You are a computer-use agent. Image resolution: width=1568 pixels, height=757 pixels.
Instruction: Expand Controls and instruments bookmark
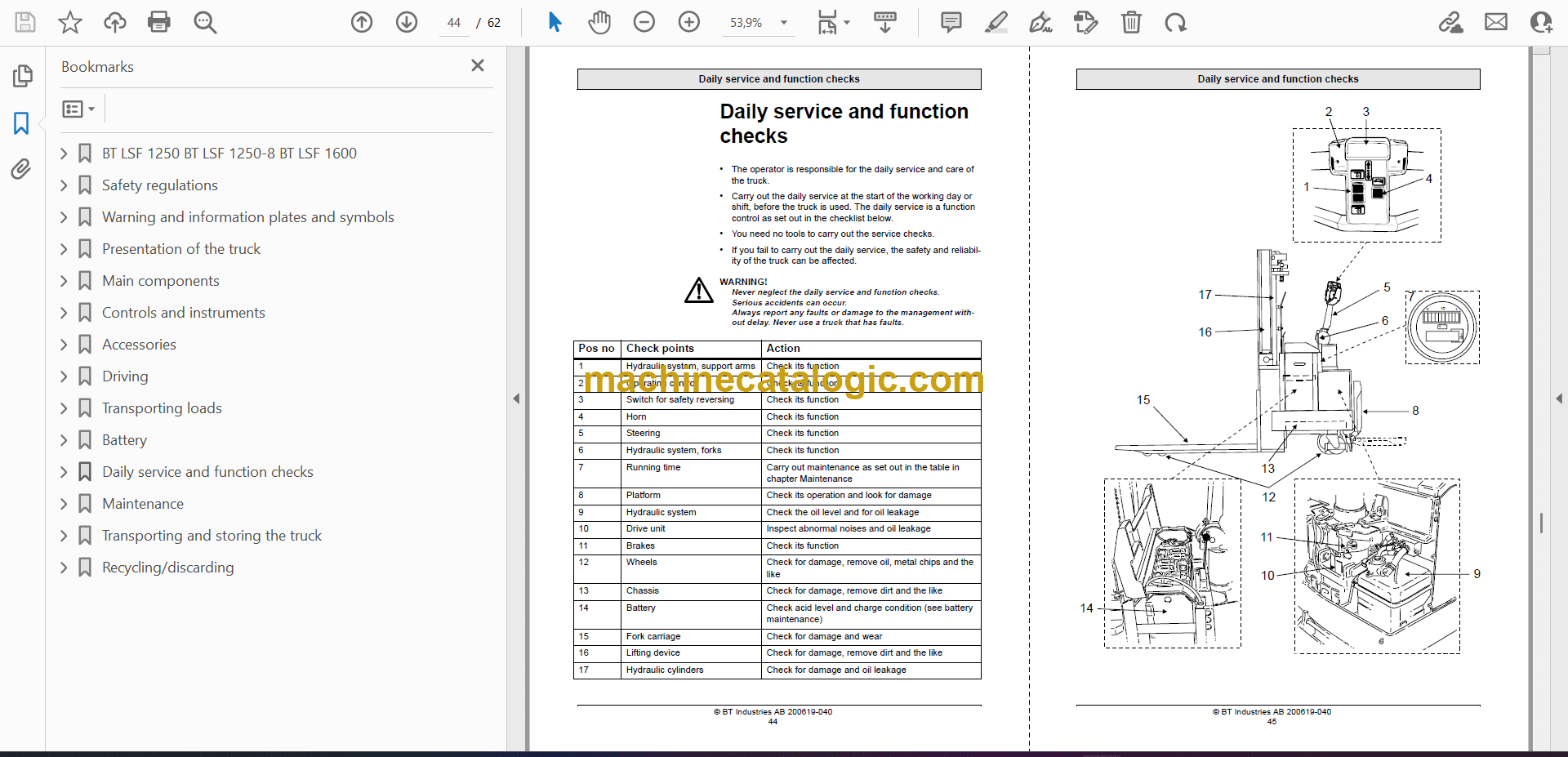[64, 313]
